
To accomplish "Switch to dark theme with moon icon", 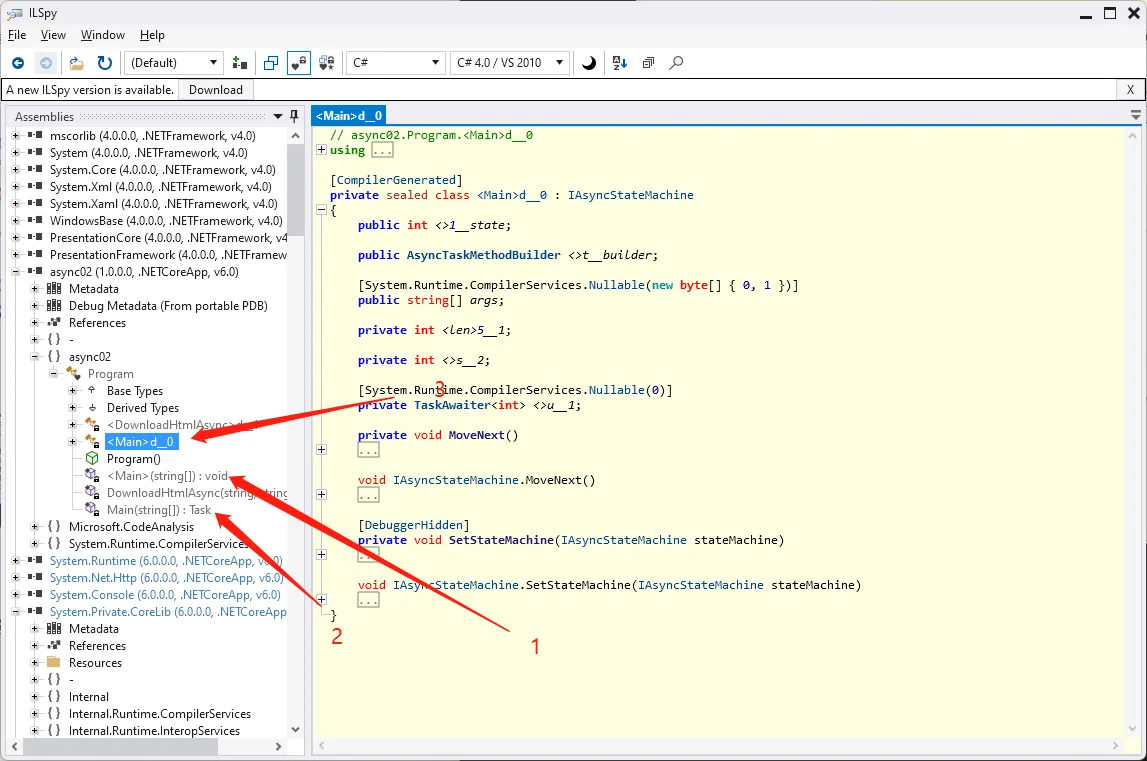I will point(589,63).
